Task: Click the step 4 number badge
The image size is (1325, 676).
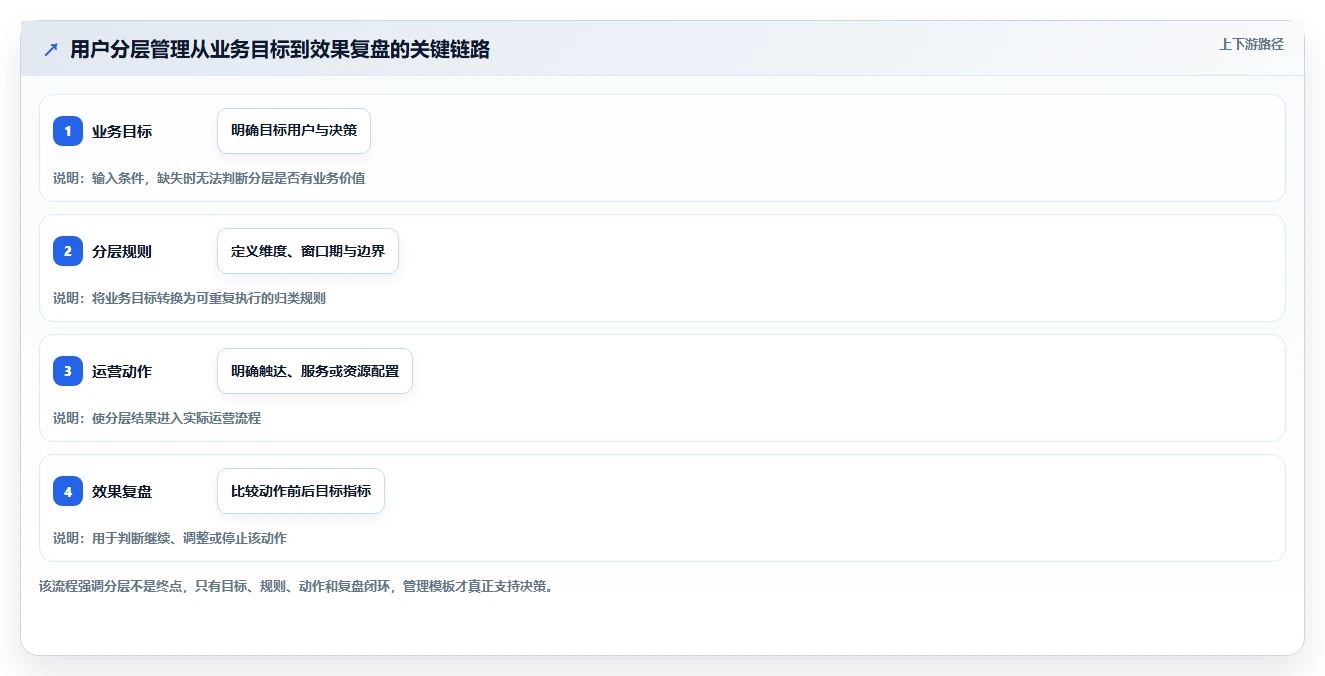Action: coord(68,491)
